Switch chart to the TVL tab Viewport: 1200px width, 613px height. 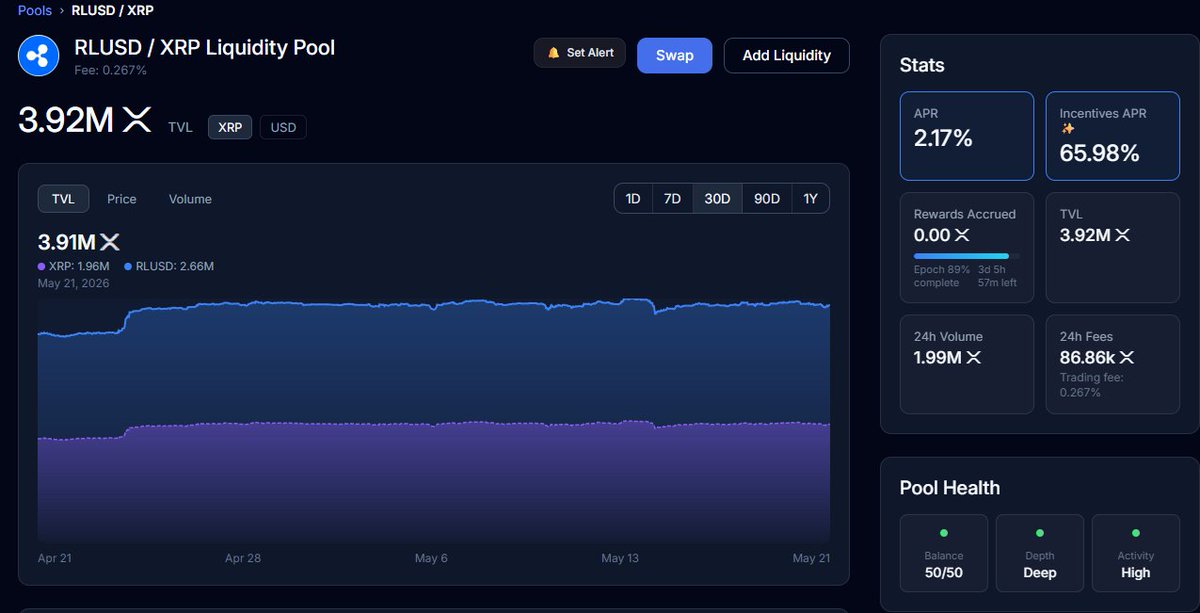pos(63,199)
